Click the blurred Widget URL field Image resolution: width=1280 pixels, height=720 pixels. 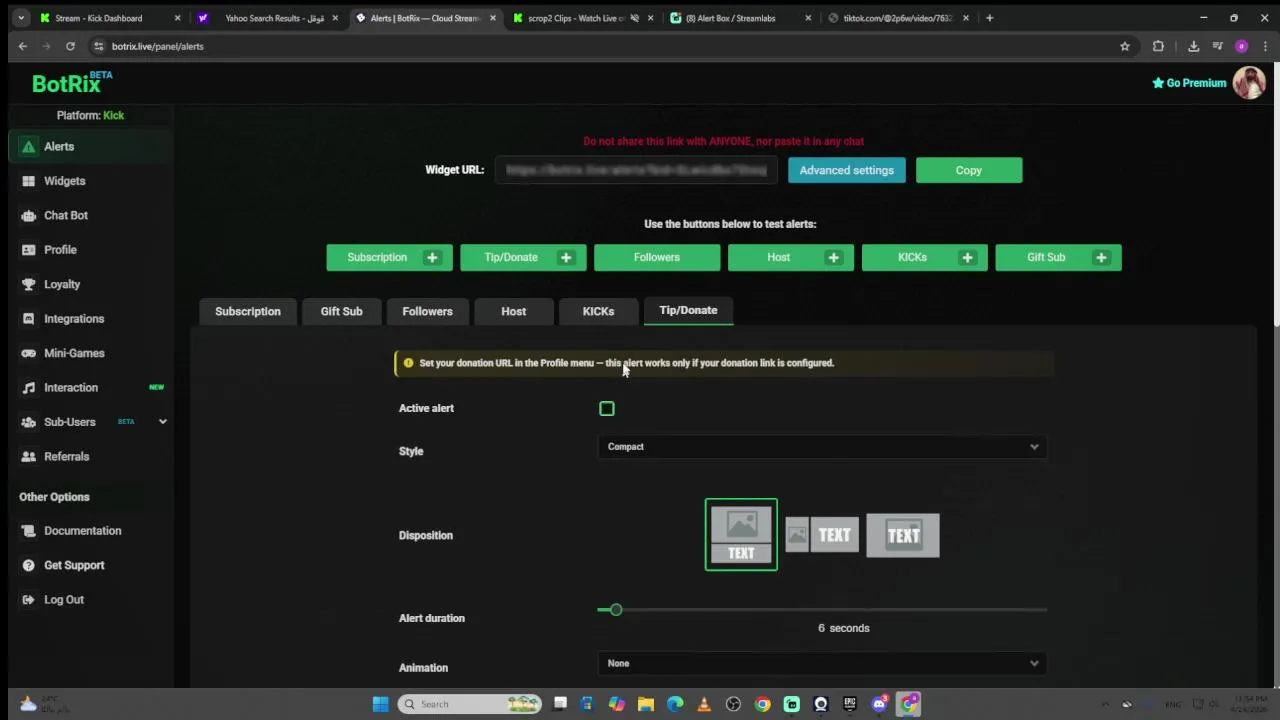point(636,170)
